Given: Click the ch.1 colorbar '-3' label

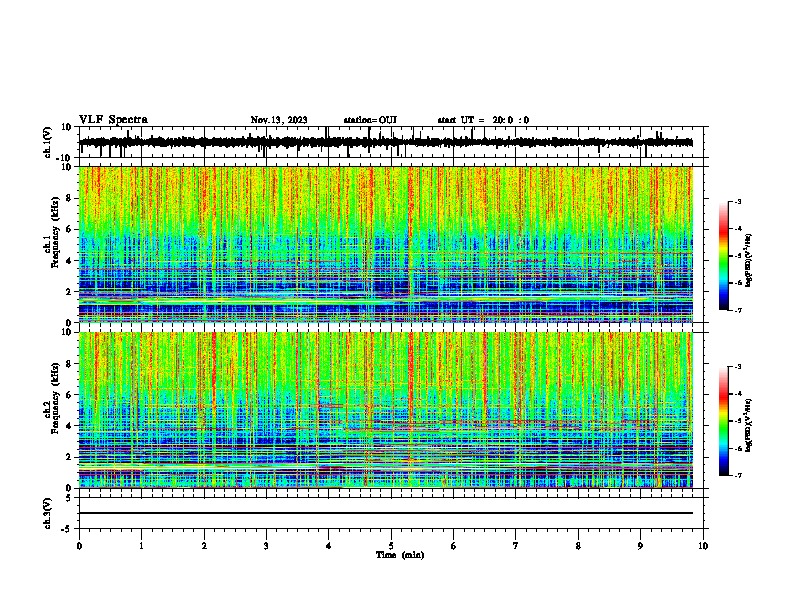Looking at the screenshot, I should (x=737, y=201).
